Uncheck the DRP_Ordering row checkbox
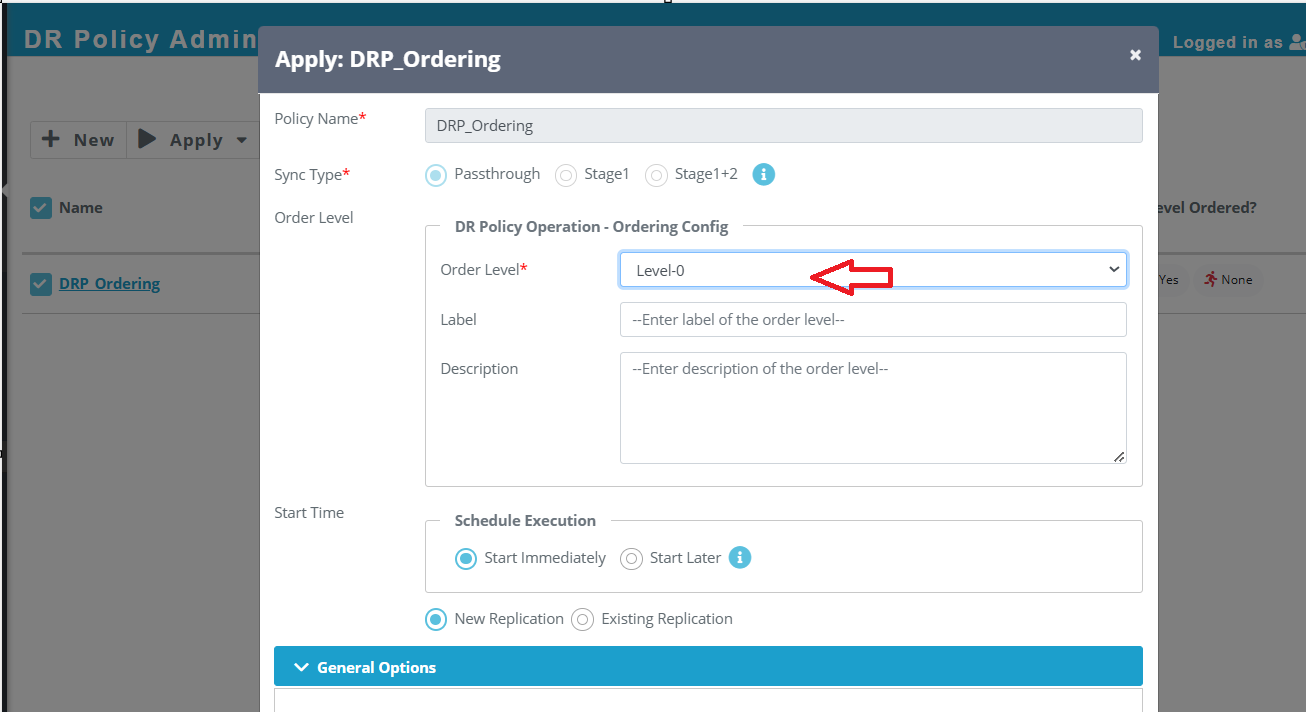This screenshot has width=1306, height=712. [x=41, y=284]
